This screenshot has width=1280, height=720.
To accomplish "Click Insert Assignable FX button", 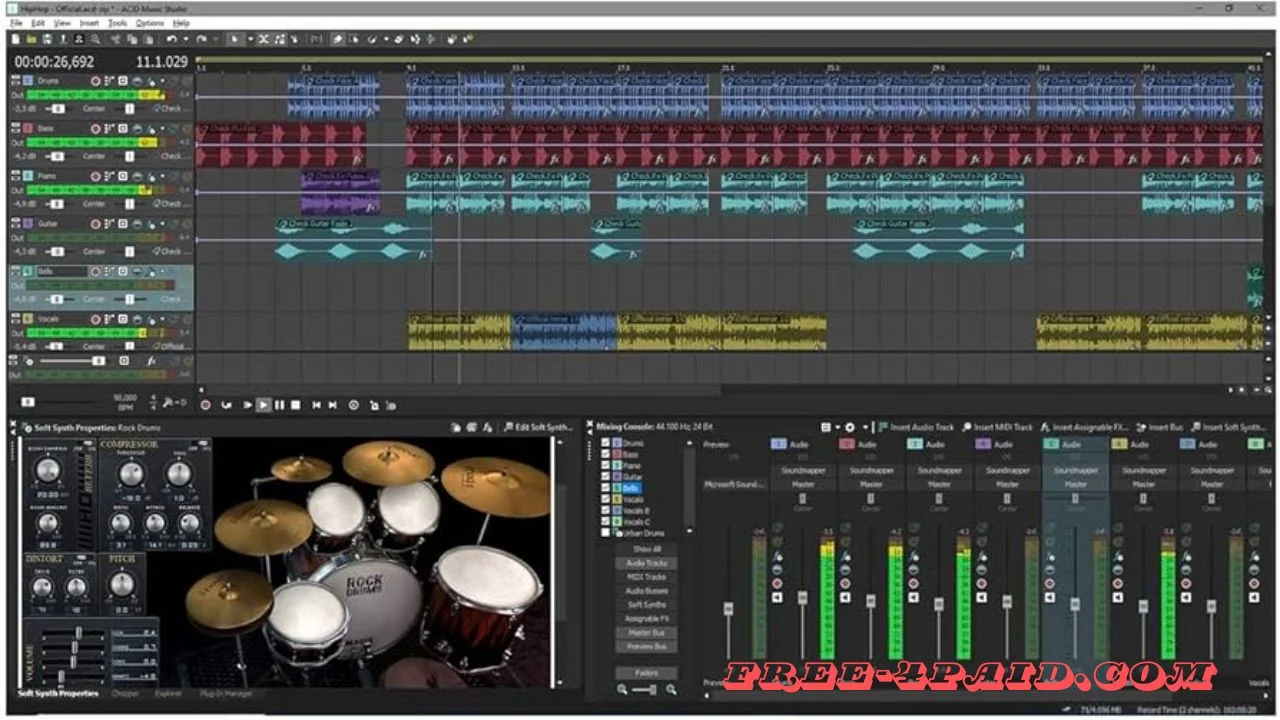I will click(x=1085, y=427).
